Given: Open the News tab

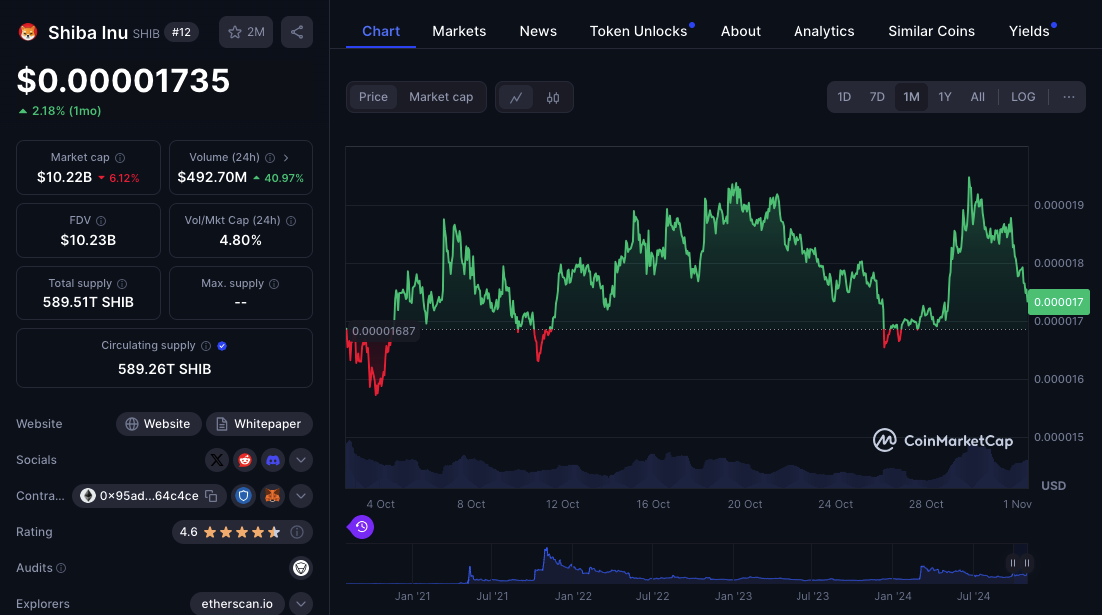Looking at the screenshot, I should click(x=538, y=32).
